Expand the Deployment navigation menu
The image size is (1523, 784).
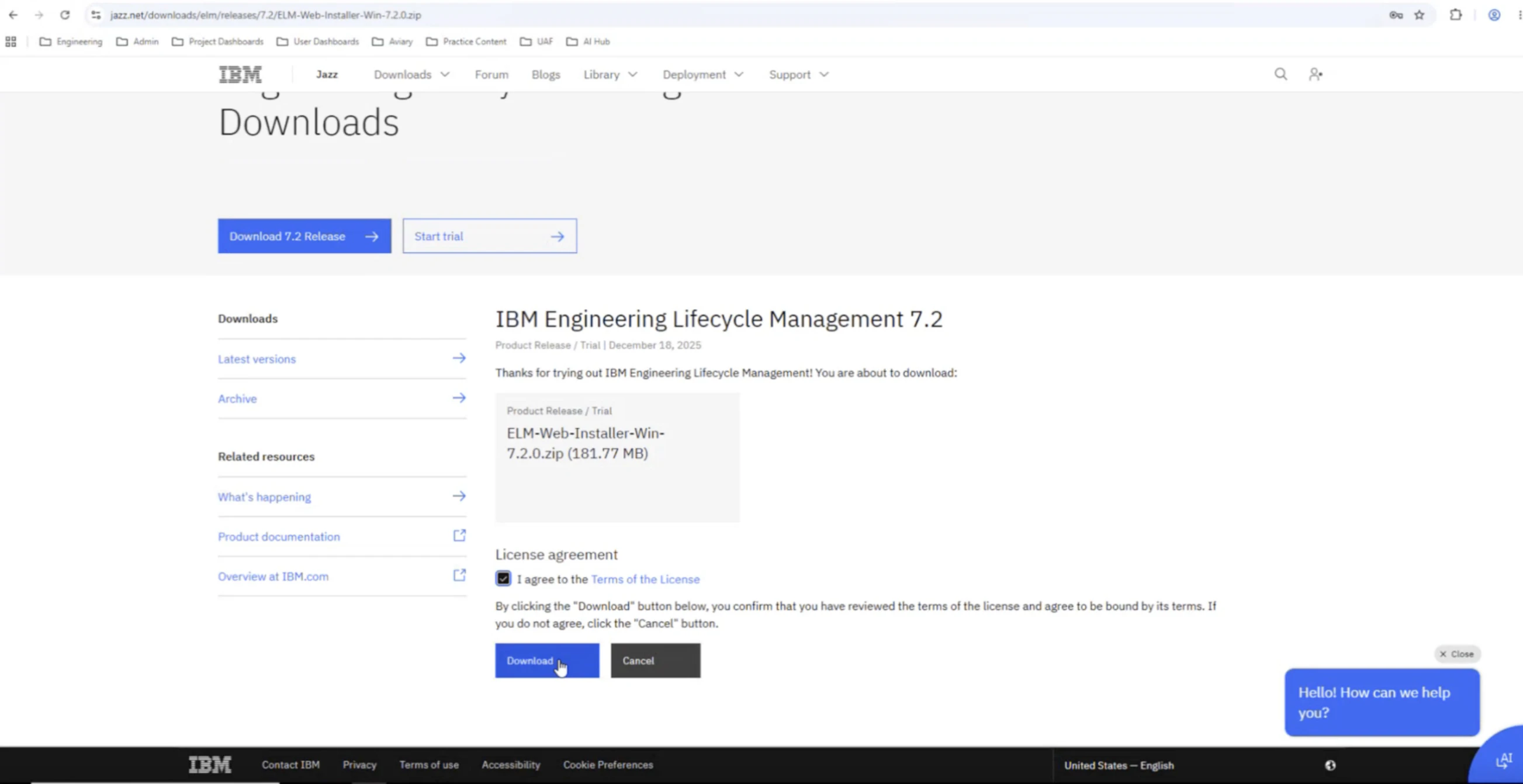pyautogui.click(x=703, y=74)
